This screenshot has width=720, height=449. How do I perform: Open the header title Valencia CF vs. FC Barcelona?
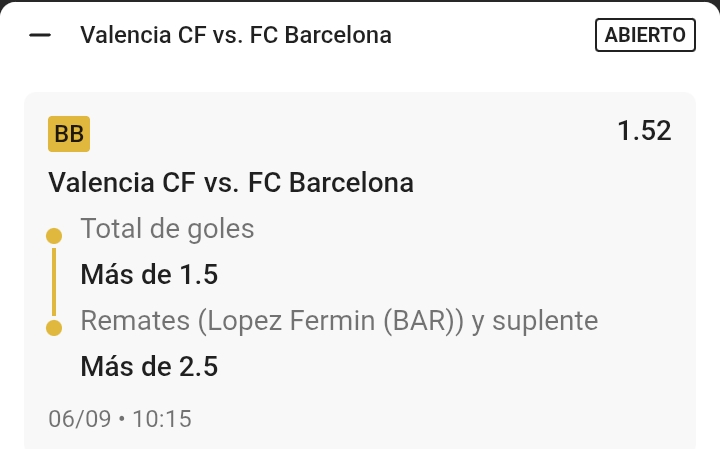coord(236,35)
